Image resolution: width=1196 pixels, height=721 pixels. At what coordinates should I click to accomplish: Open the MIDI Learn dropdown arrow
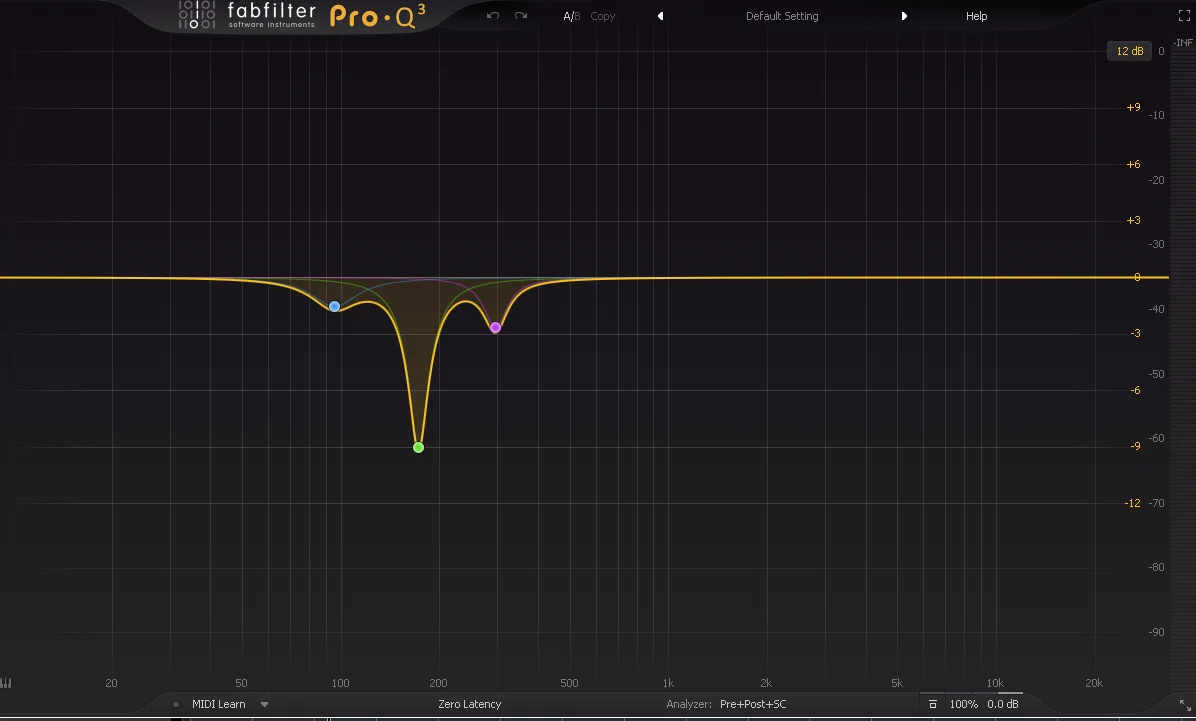coord(265,704)
